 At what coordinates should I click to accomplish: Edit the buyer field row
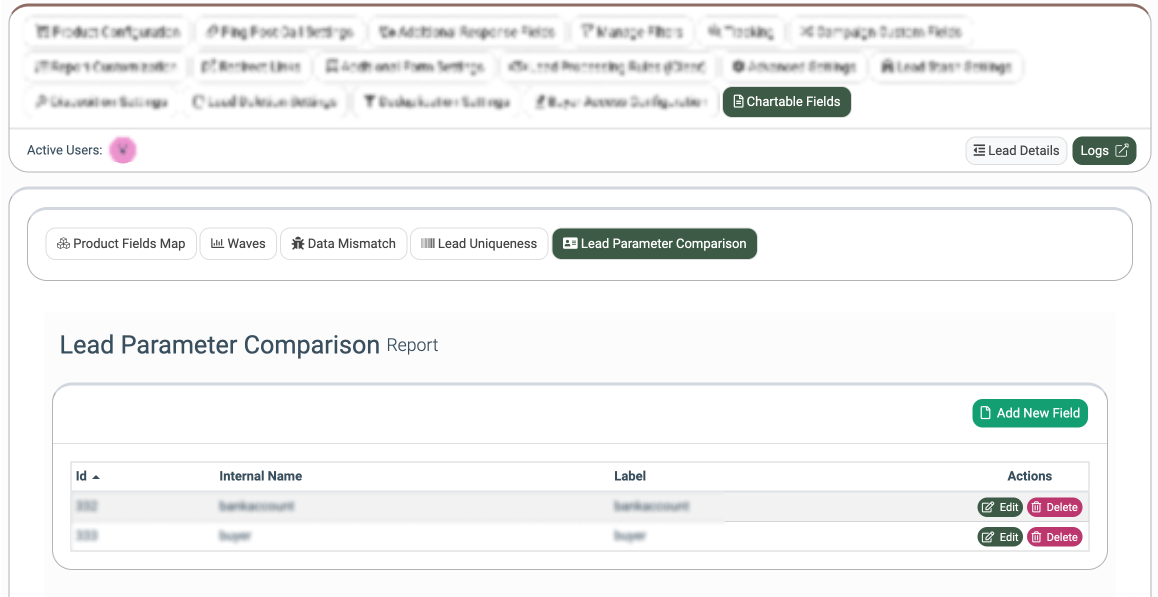[1000, 537]
